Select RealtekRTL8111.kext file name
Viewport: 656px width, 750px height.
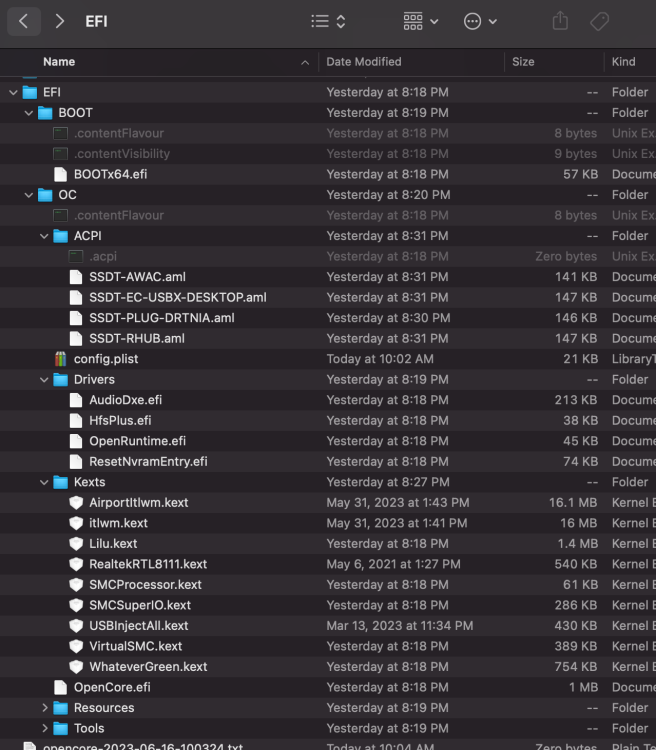148,564
